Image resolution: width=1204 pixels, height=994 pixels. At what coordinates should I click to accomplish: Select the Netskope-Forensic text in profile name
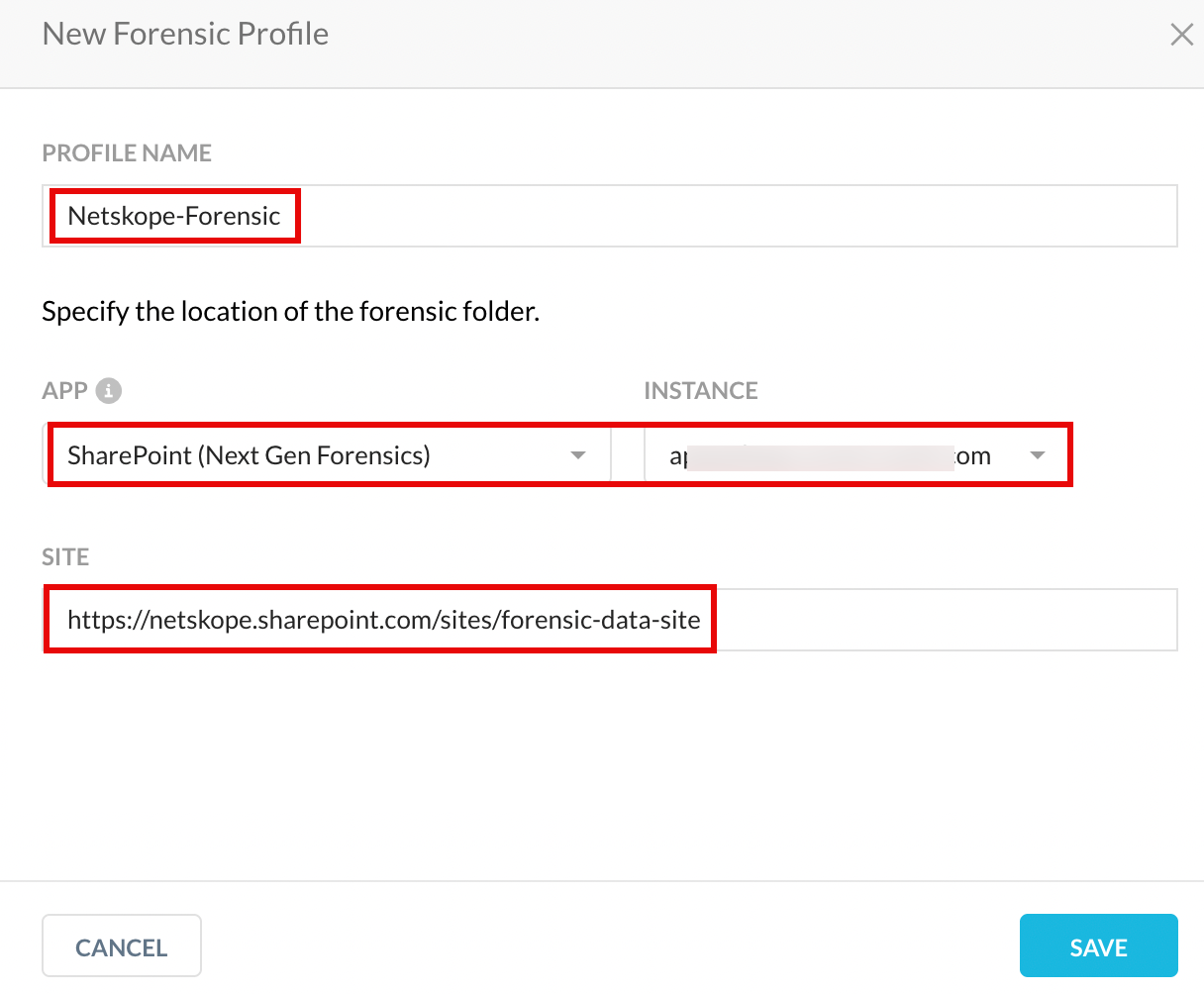tap(174, 216)
